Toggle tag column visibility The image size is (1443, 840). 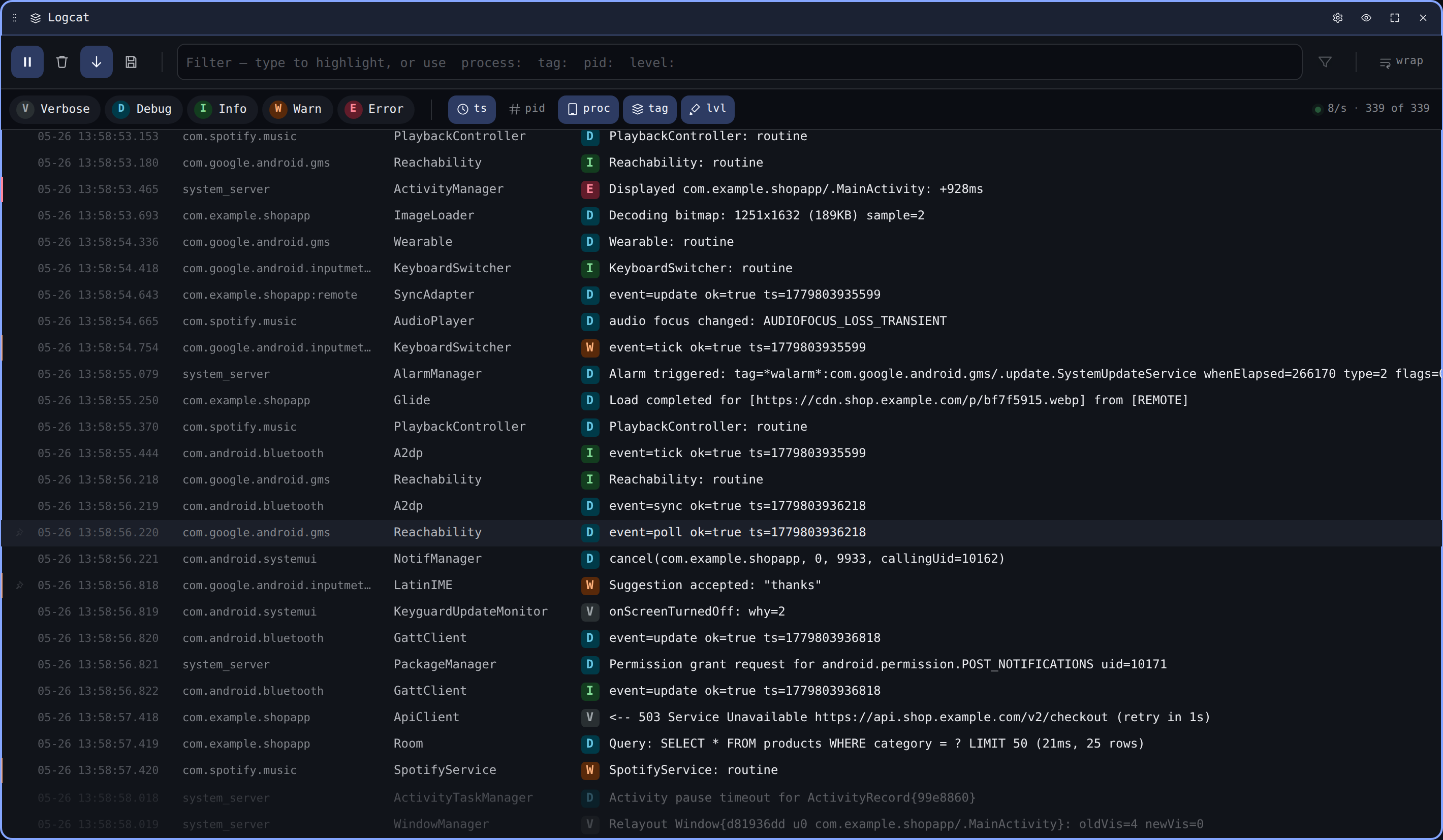650,109
